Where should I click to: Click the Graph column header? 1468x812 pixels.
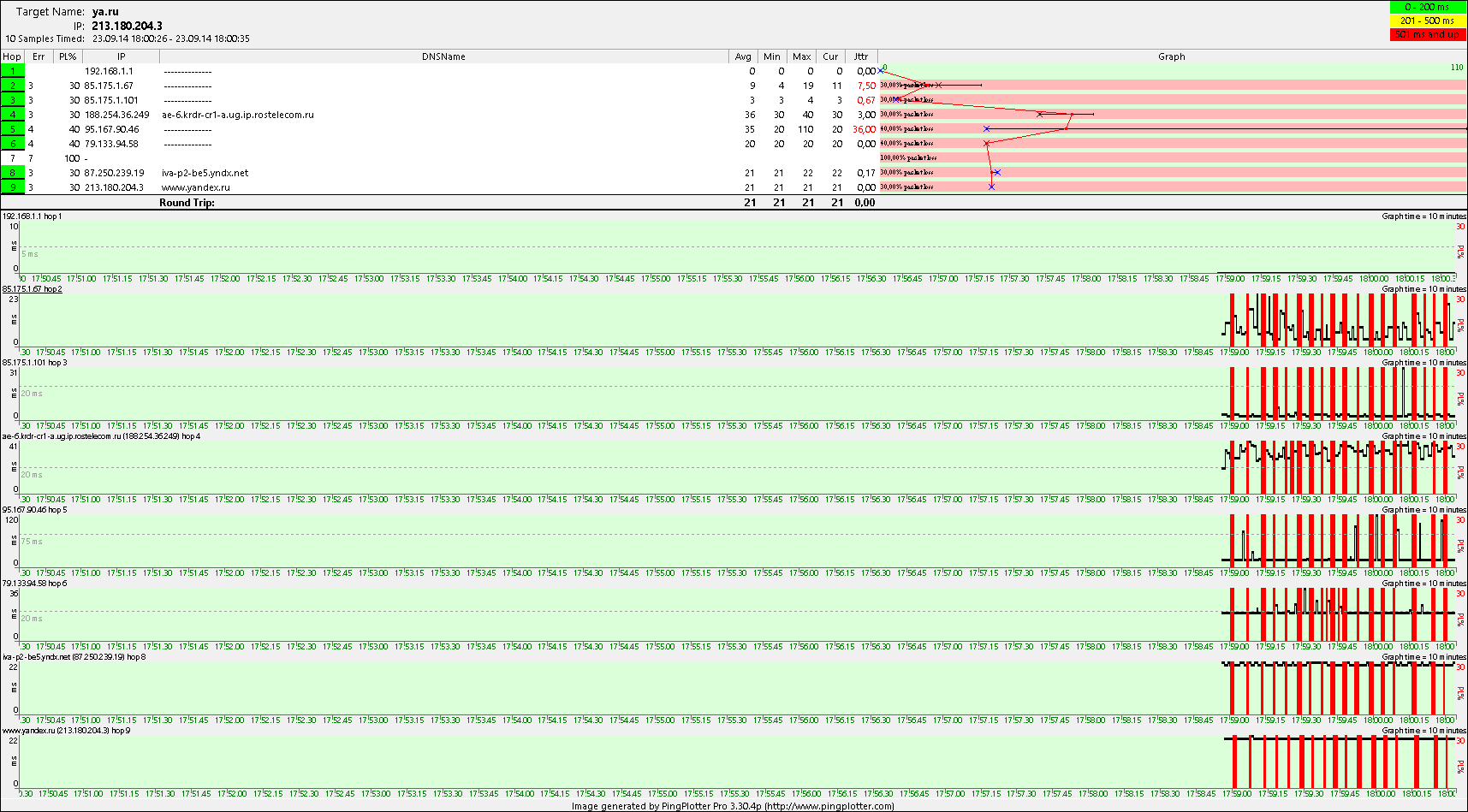[1171, 56]
